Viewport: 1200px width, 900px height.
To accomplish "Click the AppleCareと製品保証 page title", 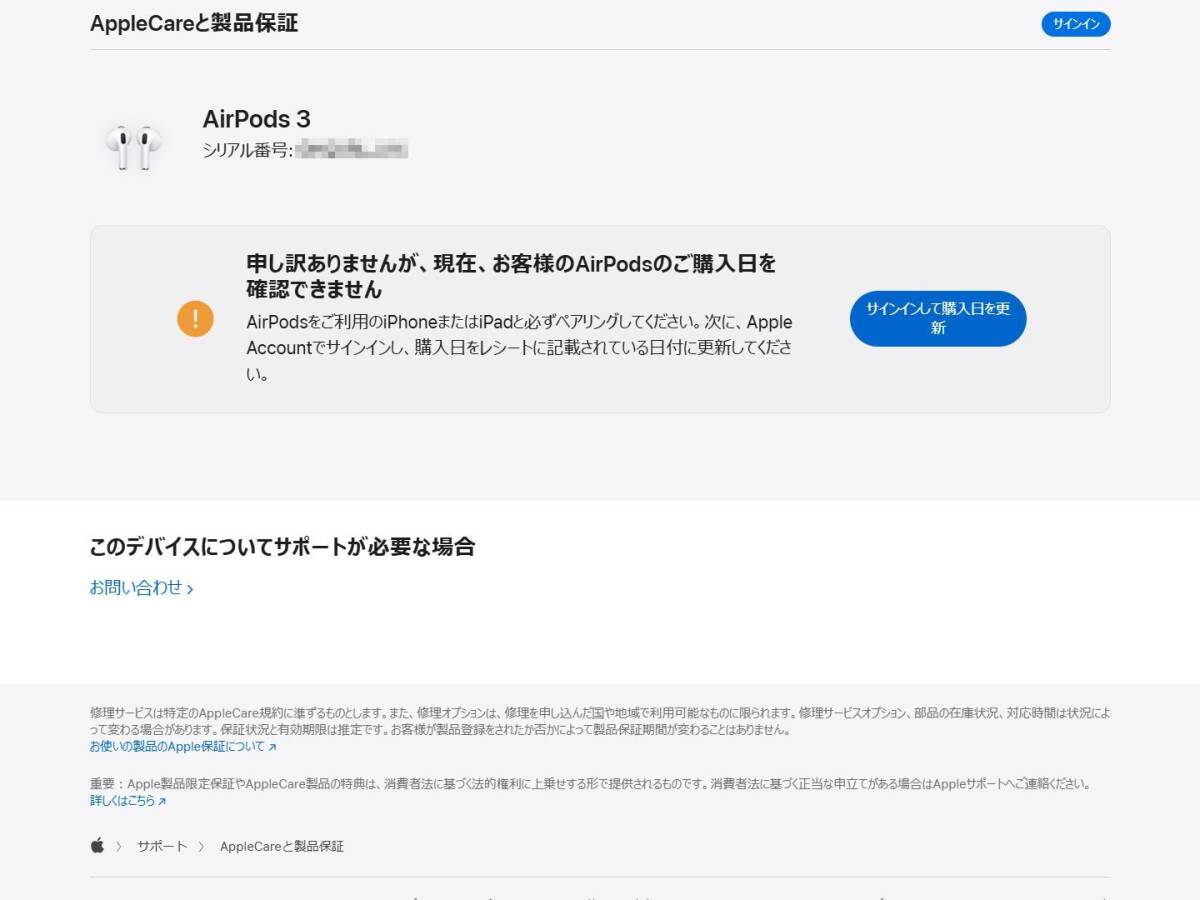I will tap(197, 23).
